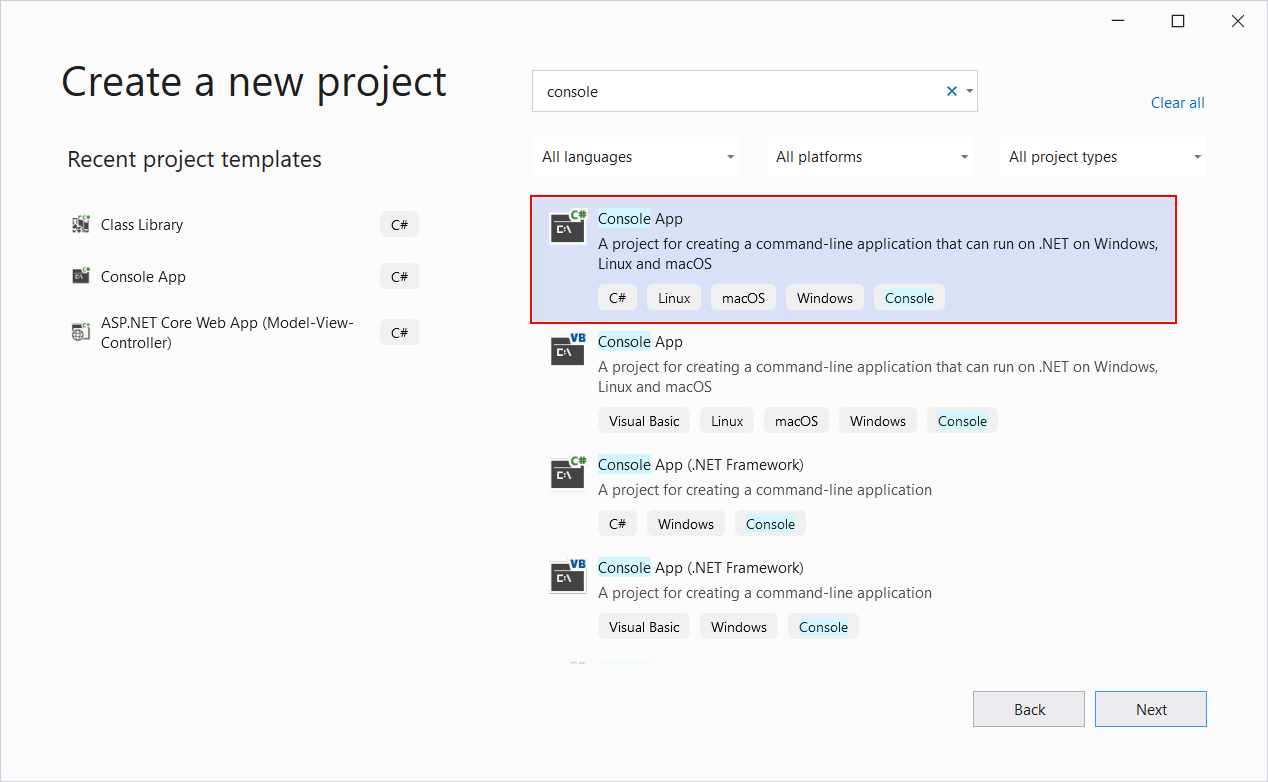Click the C# Console App (.NET Framework) icon

(x=567, y=473)
